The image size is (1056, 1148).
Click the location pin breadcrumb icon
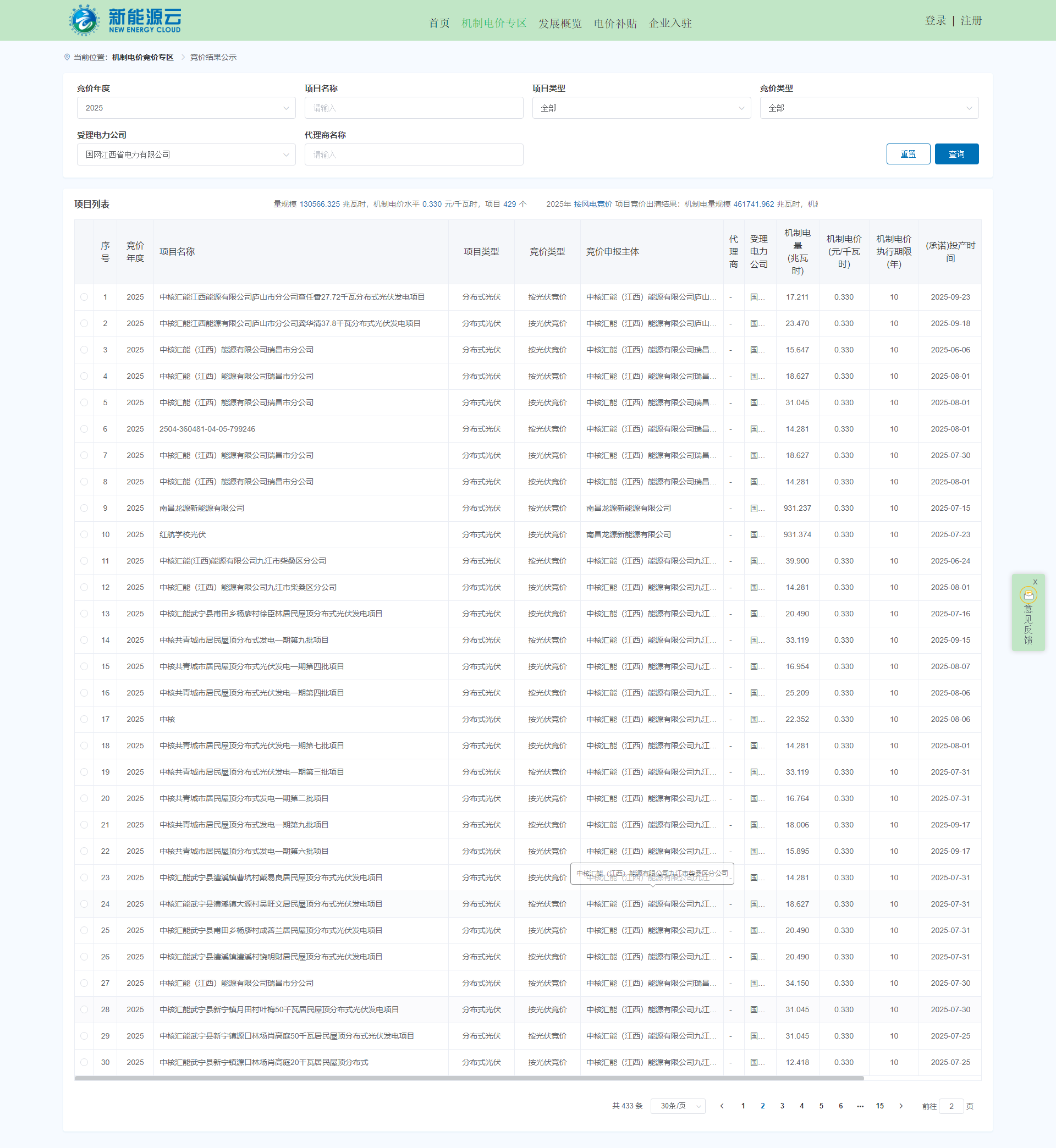67,57
